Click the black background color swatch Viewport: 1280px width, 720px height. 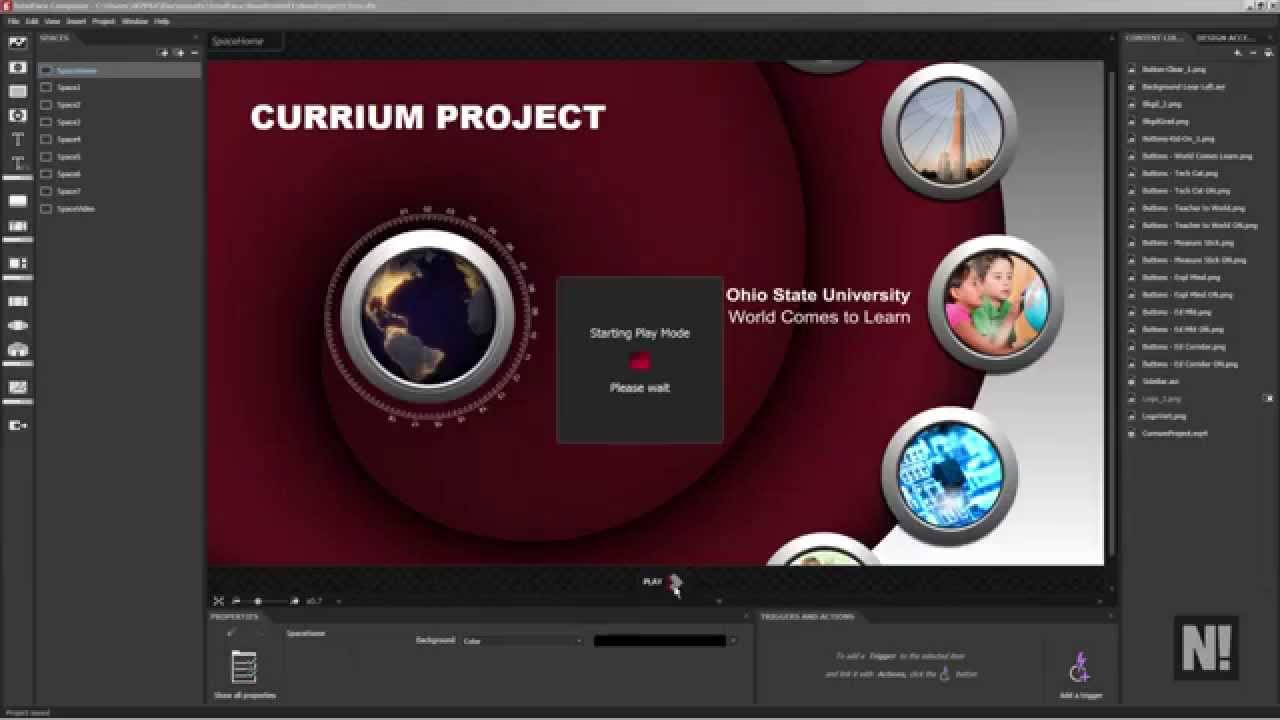[660, 640]
